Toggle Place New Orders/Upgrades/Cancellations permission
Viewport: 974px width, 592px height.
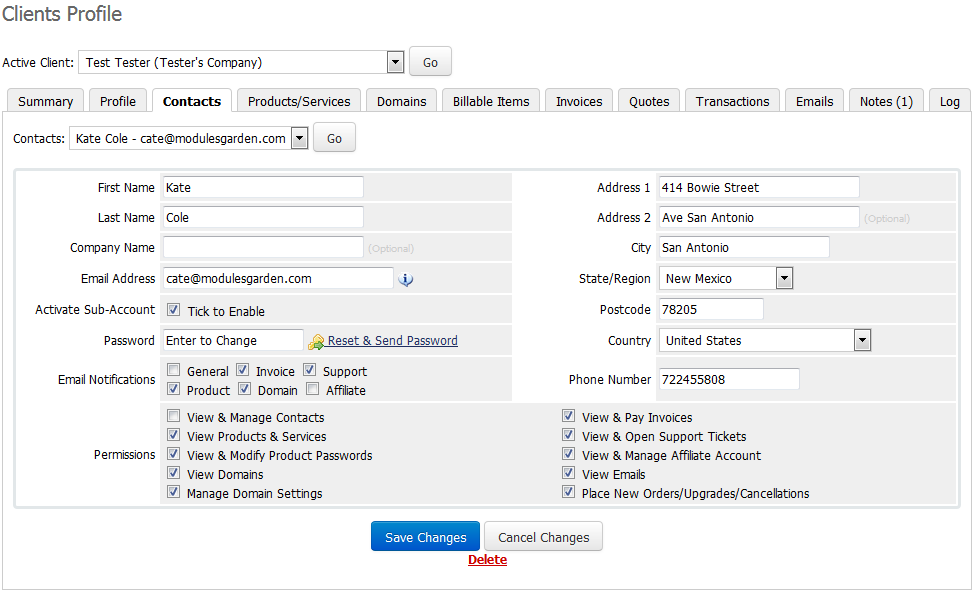click(x=568, y=492)
